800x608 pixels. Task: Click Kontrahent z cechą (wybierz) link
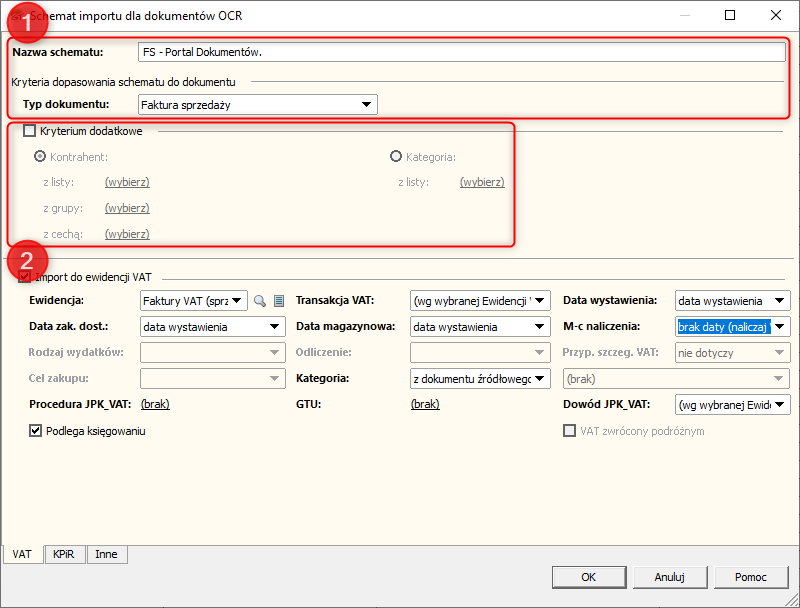pos(127,234)
